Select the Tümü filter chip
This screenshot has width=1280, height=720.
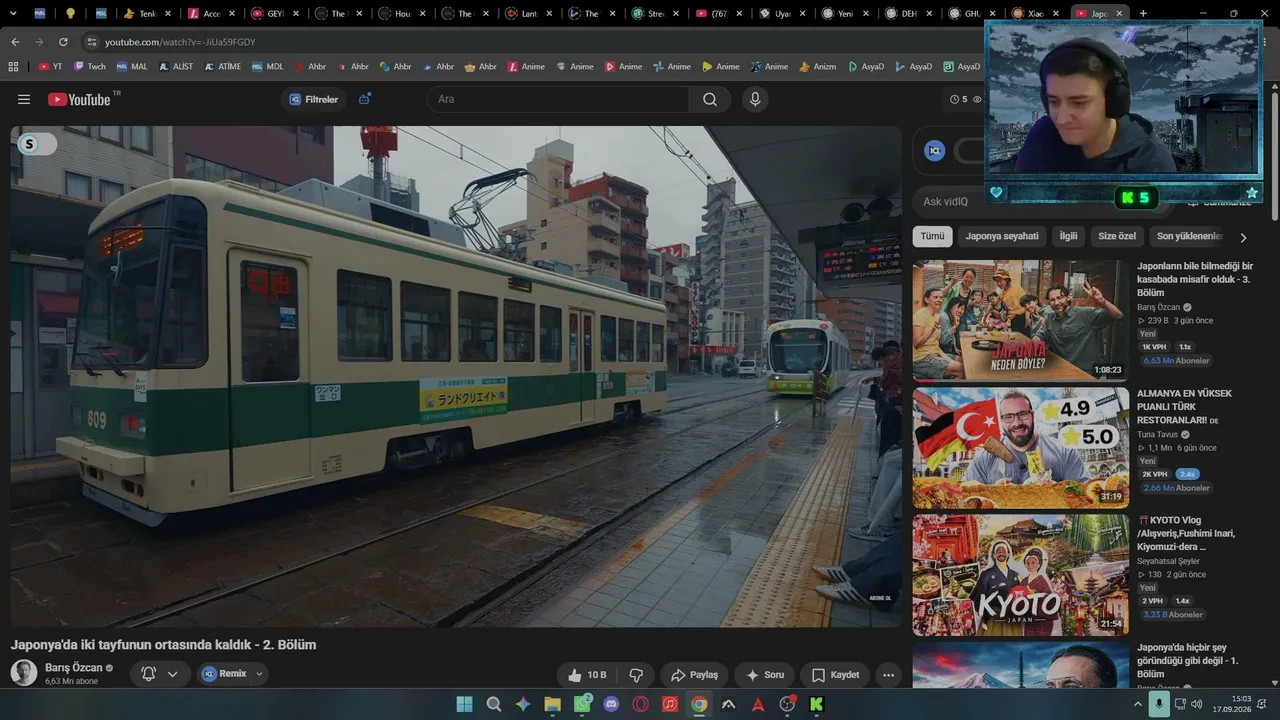[x=932, y=236]
